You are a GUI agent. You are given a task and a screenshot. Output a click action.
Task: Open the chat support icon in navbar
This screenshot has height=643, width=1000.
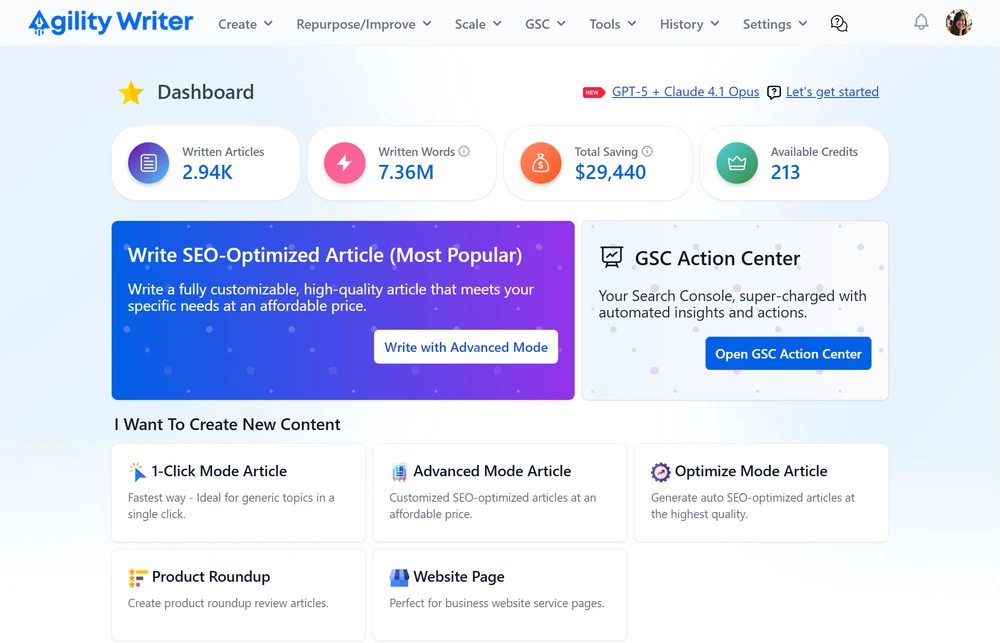(x=839, y=24)
